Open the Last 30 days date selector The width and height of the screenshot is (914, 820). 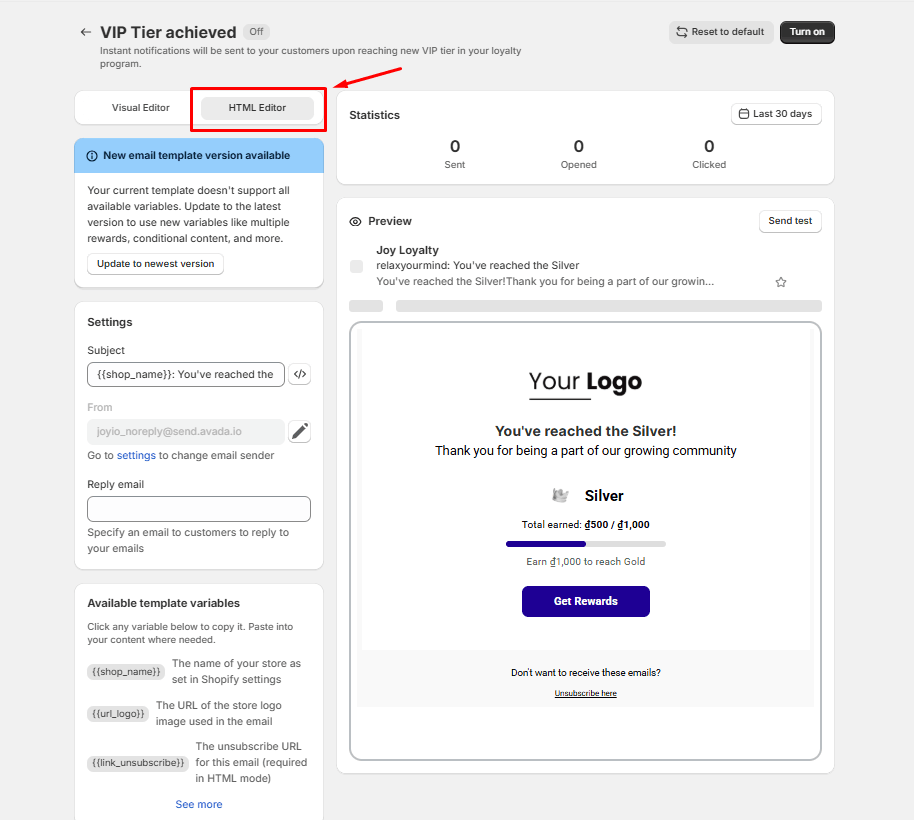776,114
